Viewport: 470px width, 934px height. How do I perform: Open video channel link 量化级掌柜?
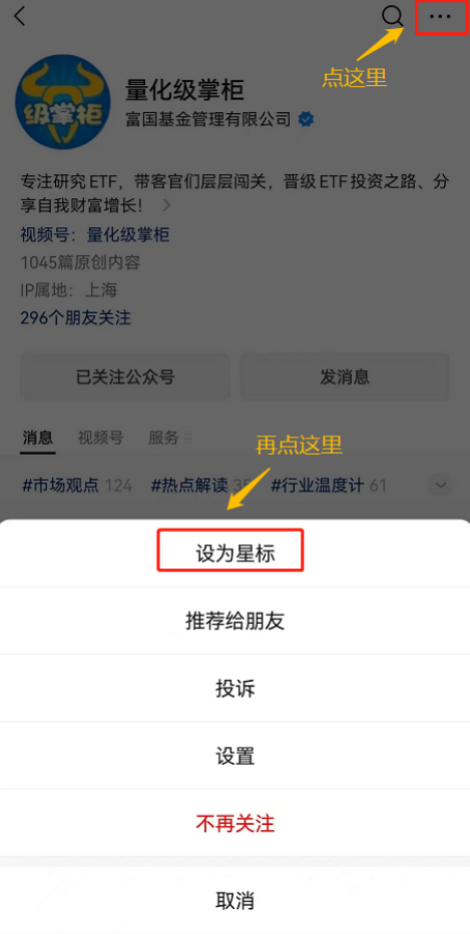pos(128,235)
